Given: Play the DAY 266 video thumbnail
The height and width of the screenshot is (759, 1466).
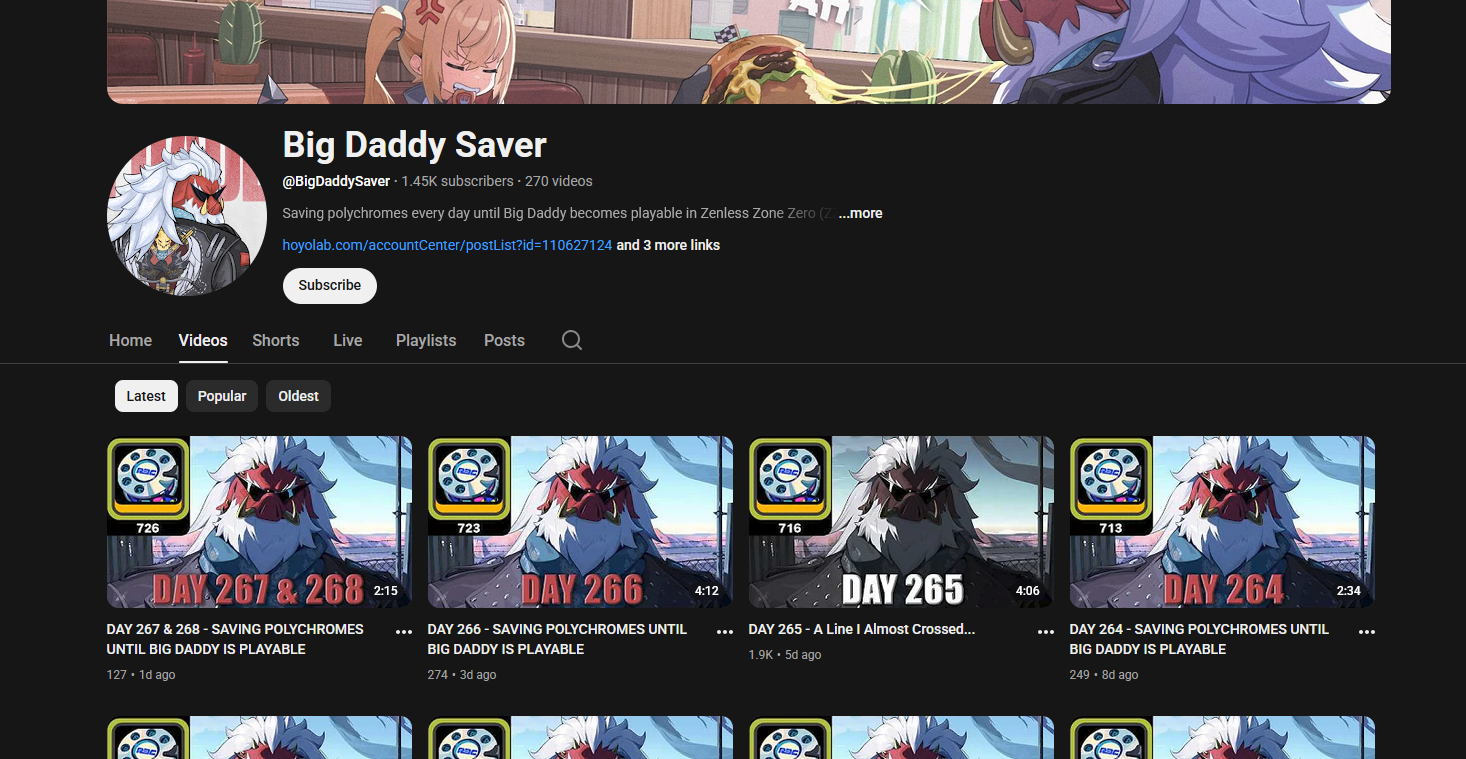Looking at the screenshot, I should (580, 522).
